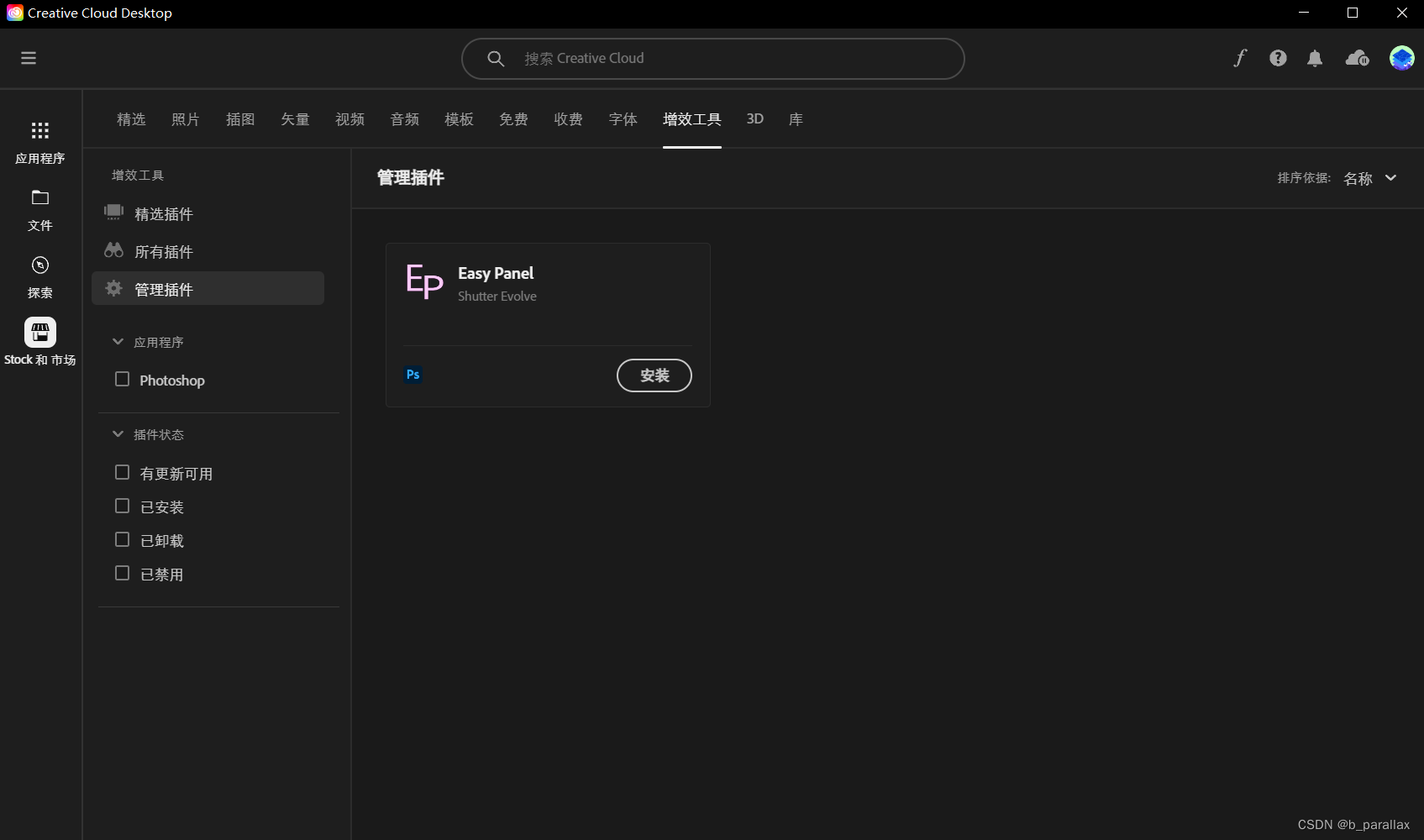Open the hamburger menu
1424x840 pixels.
tap(29, 58)
